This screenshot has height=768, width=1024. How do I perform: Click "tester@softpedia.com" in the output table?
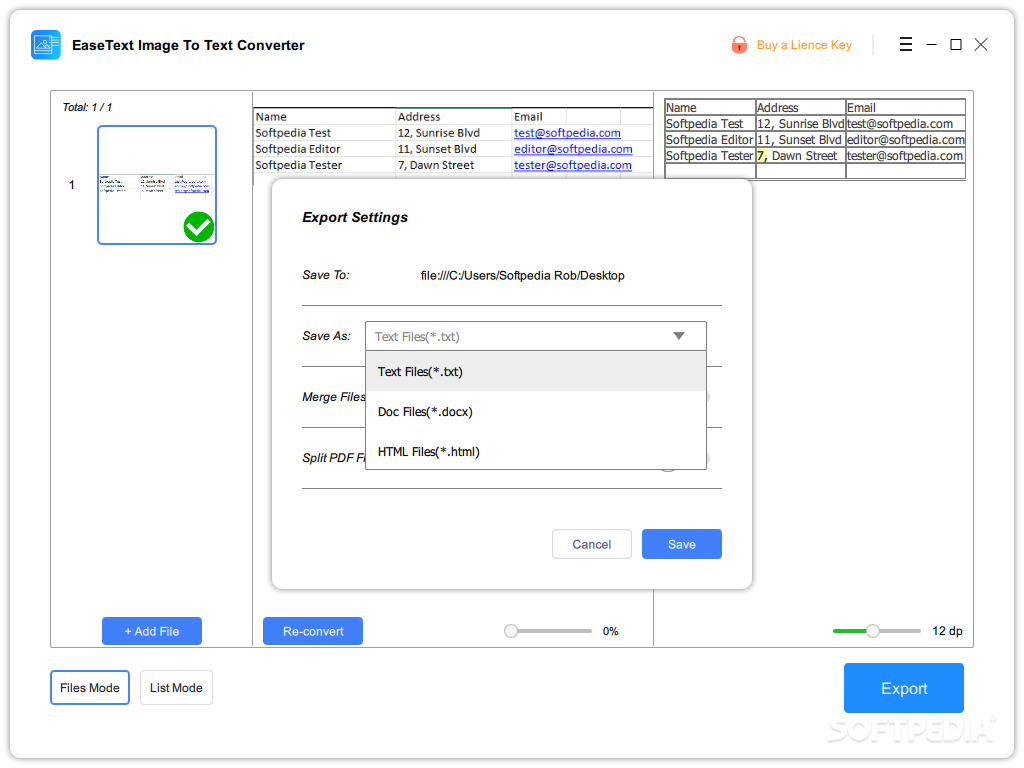point(904,156)
